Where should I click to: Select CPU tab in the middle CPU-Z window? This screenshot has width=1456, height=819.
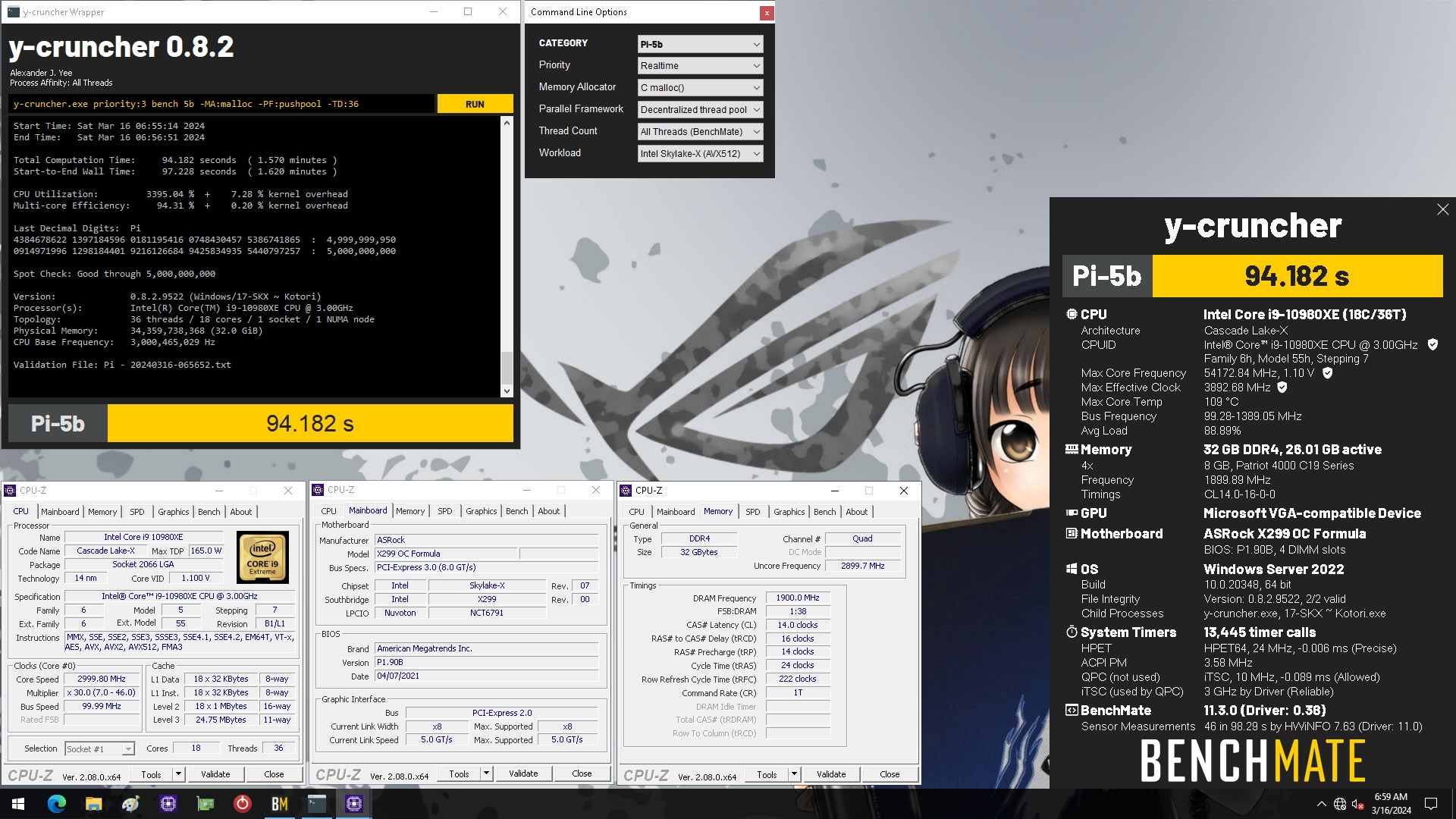click(328, 511)
